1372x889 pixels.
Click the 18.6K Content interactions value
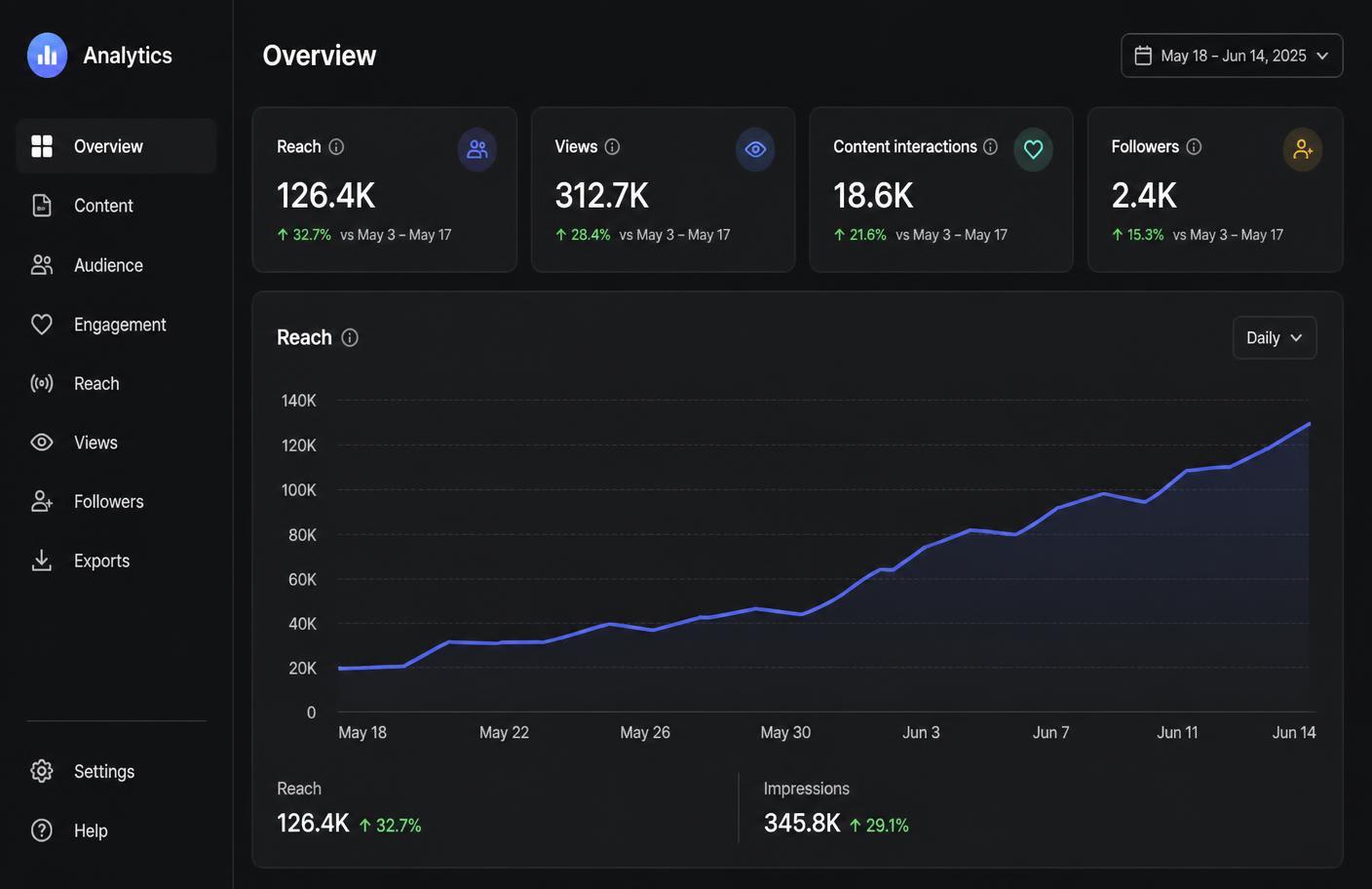point(873,196)
